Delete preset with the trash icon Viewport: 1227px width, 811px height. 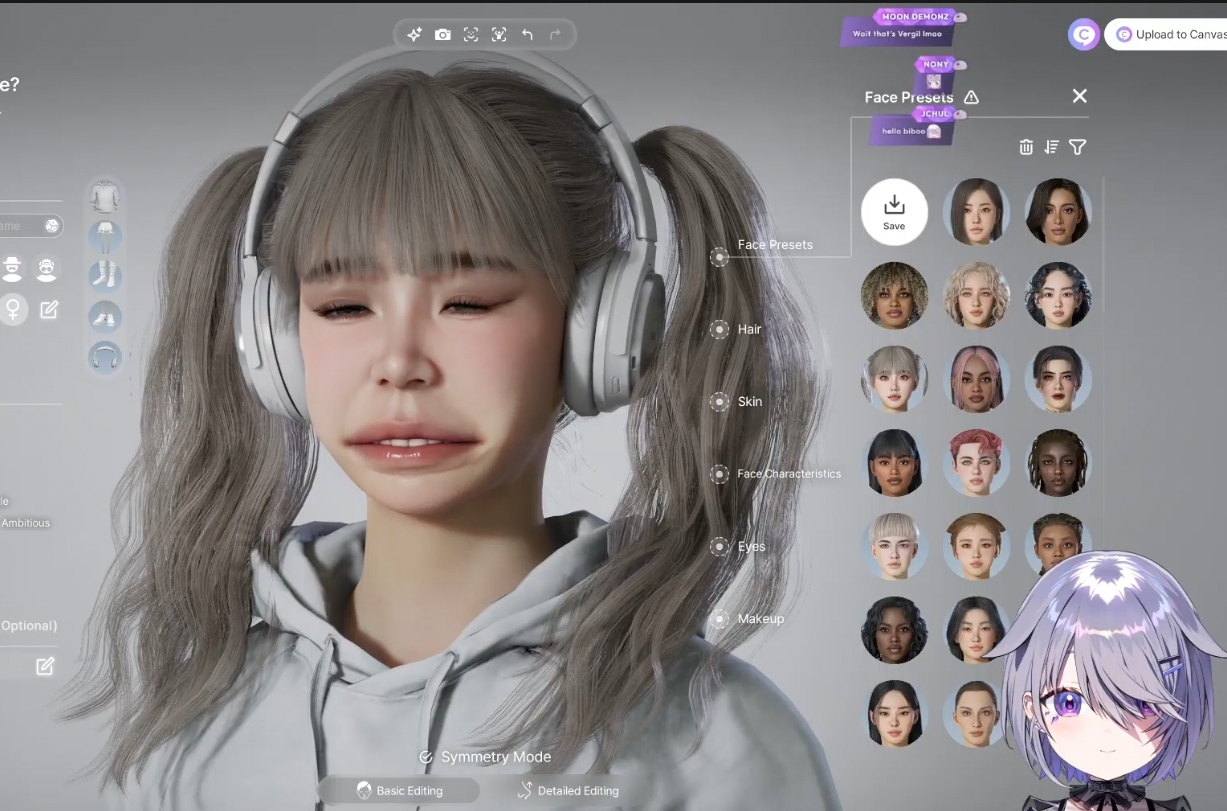(x=1026, y=147)
